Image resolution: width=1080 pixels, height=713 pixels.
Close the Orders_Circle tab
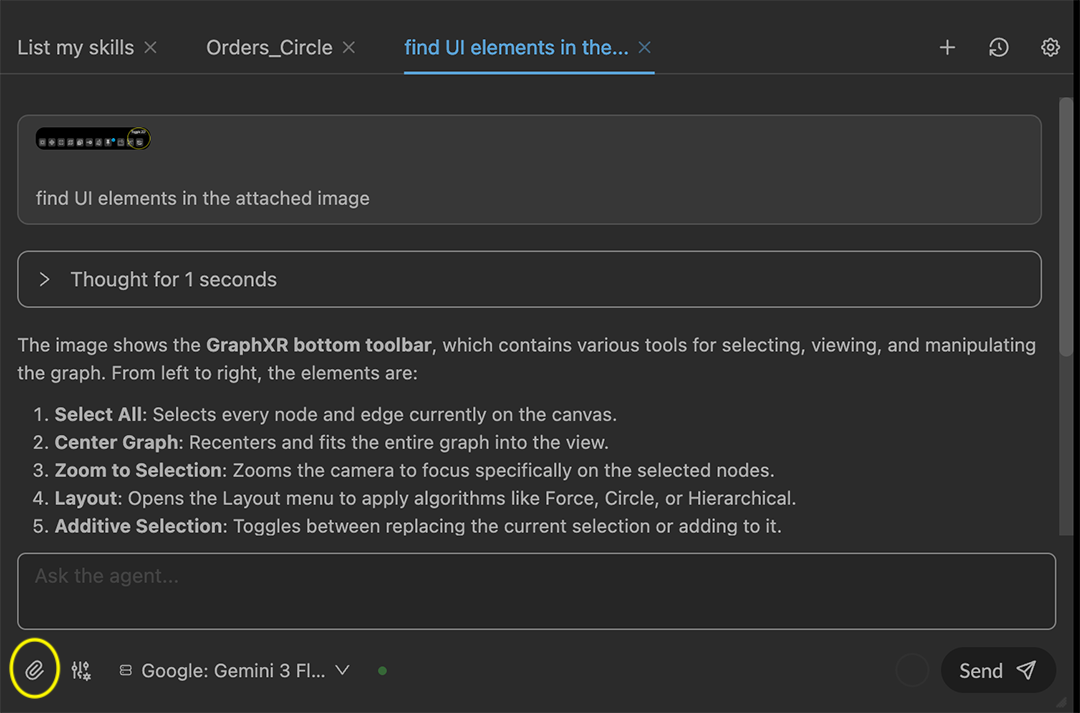pyautogui.click(x=349, y=48)
